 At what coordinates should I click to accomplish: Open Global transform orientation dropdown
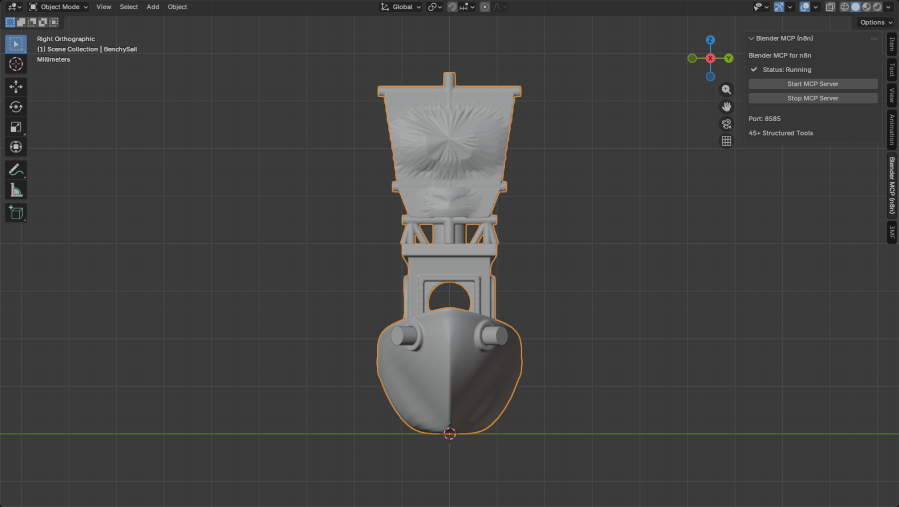click(x=401, y=7)
